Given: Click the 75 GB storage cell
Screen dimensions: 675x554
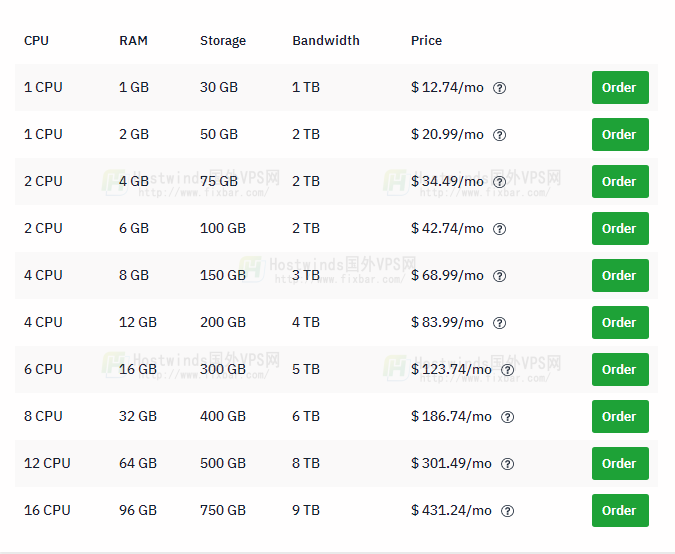Looking at the screenshot, I should coord(219,181).
